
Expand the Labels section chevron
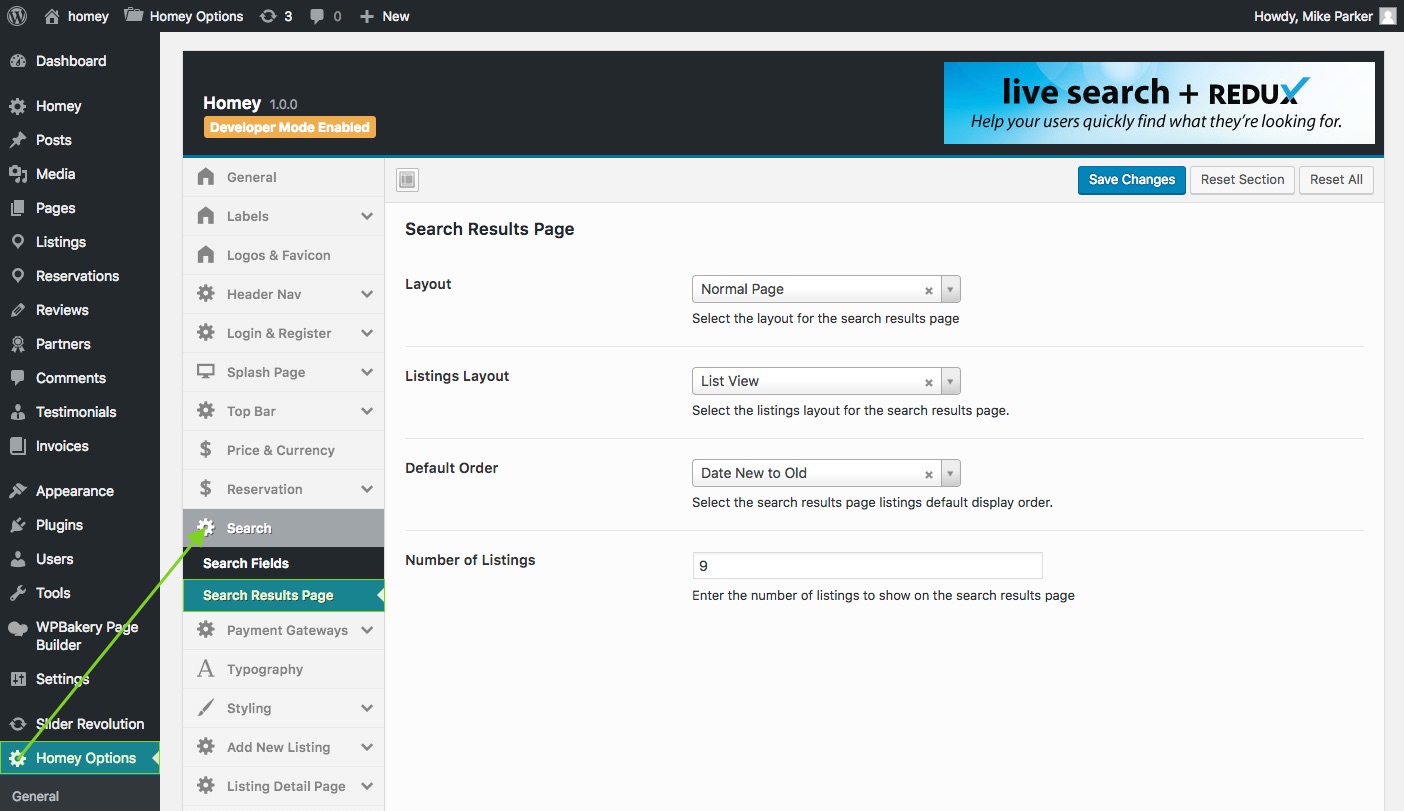[x=367, y=216]
